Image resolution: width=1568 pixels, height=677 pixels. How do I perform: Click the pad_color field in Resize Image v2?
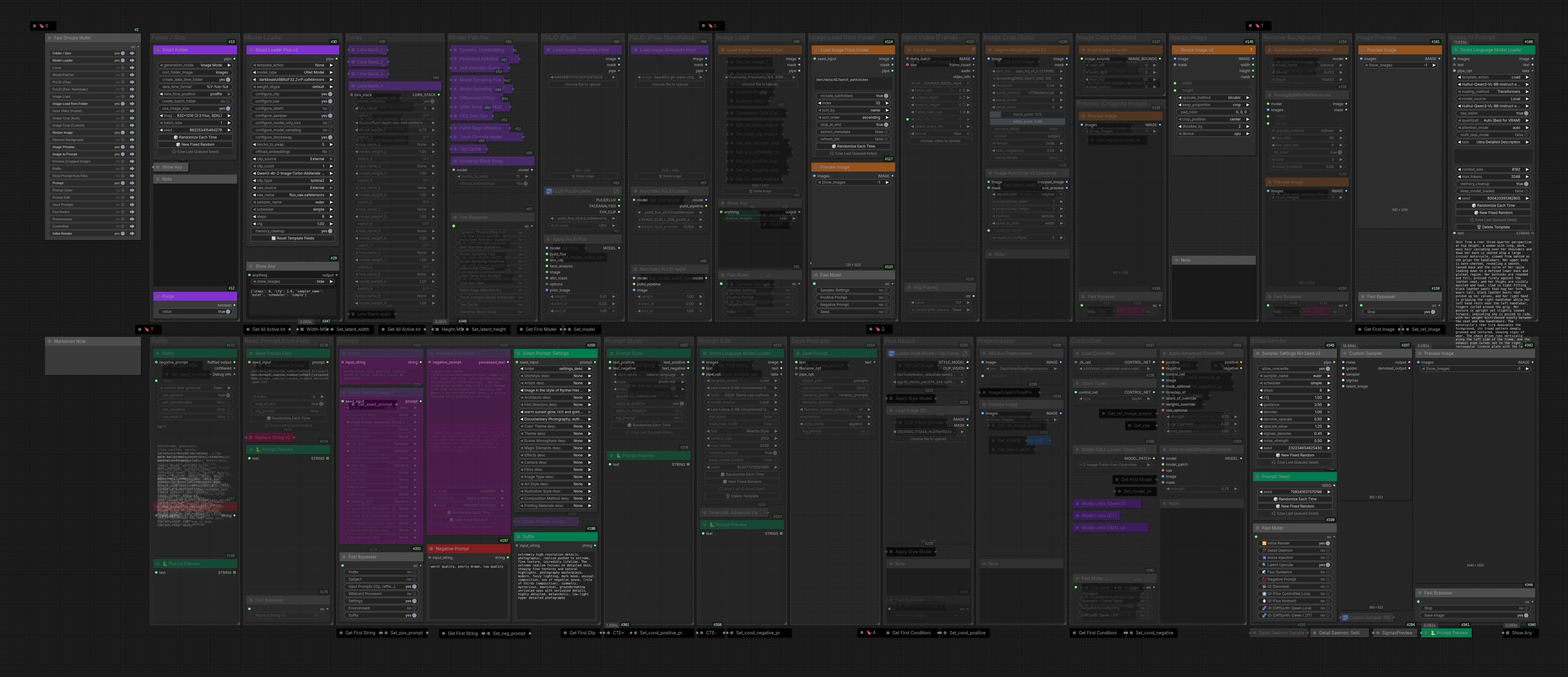(1214, 112)
